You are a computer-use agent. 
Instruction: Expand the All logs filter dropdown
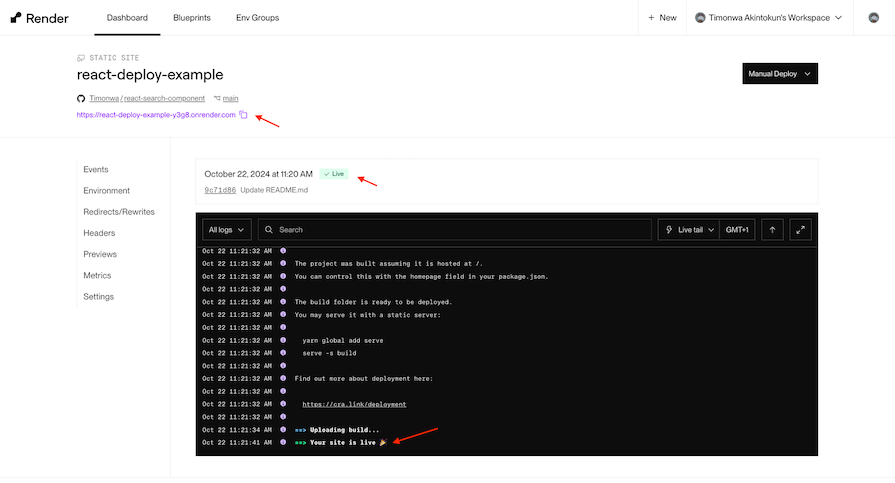[226, 229]
